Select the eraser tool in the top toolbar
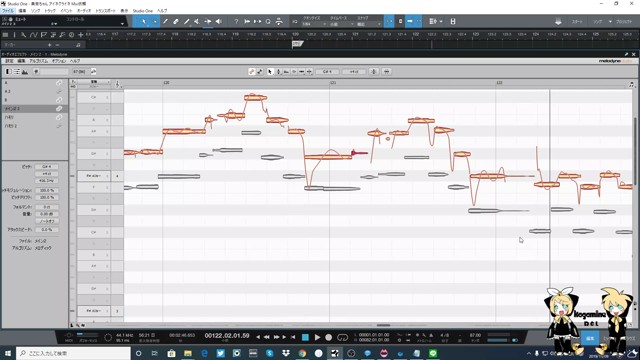 pyautogui.click(x=176, y=21)
